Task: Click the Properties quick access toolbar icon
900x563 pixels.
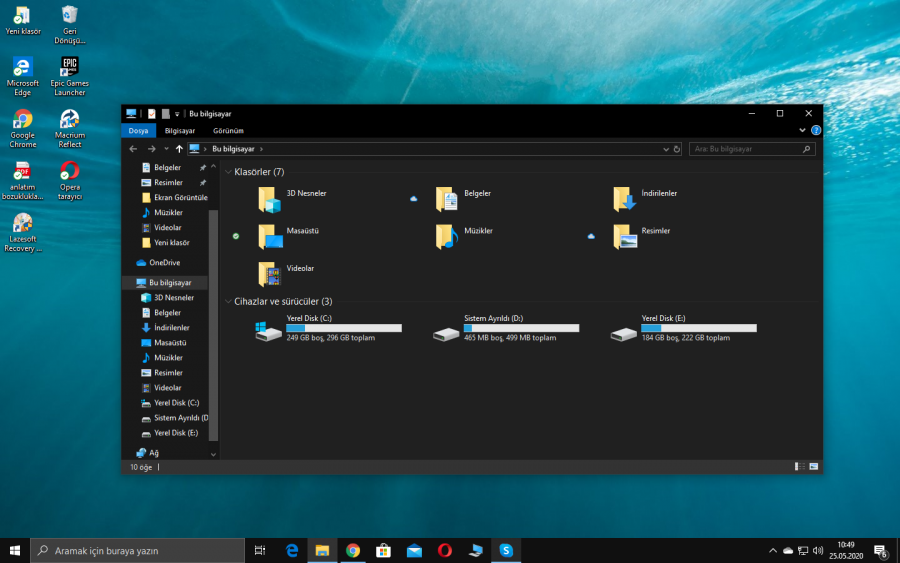Action: point(151,114)
